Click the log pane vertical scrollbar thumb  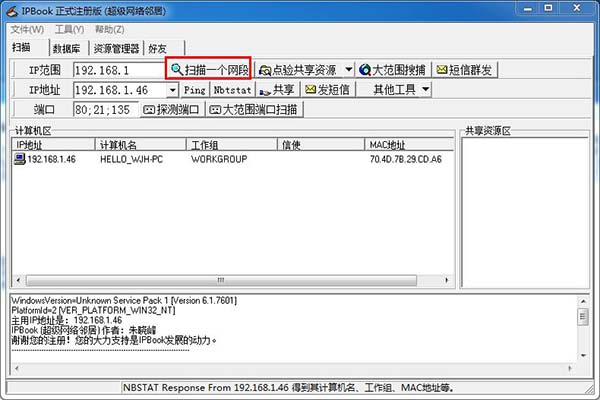click(x=583, y=317)
